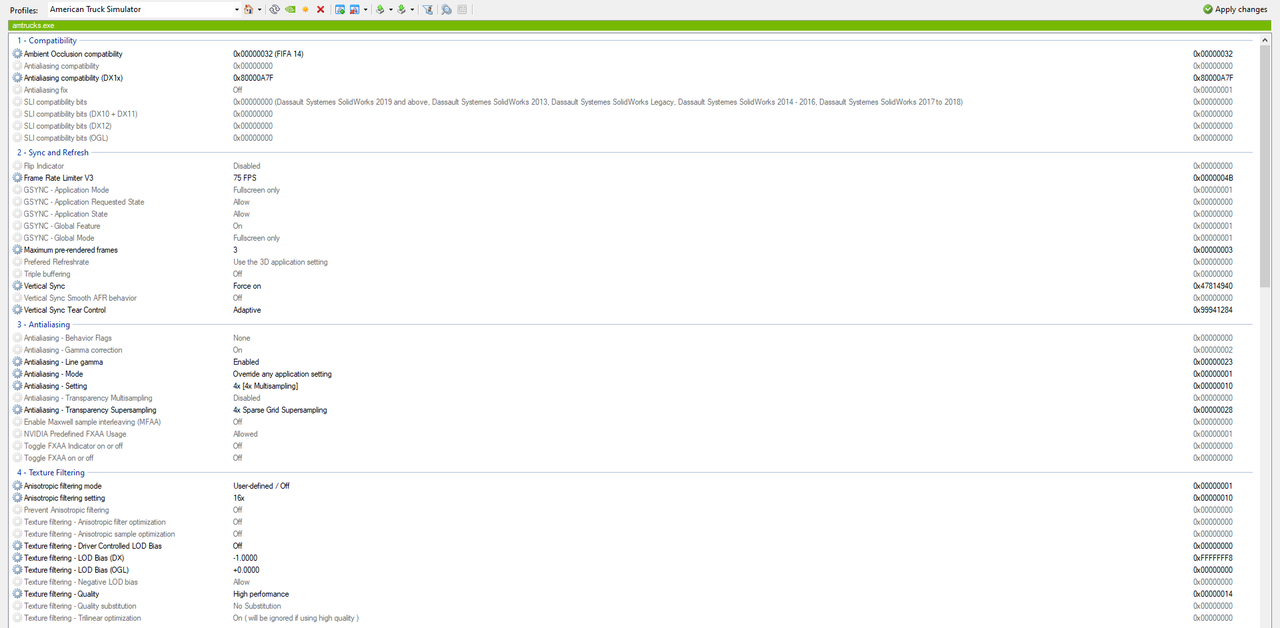This screenshot has width=1280, height=628.
Task: Click hex value 0x99941284 in right column
Action: pyautogui.click(x=1213, y=310)
